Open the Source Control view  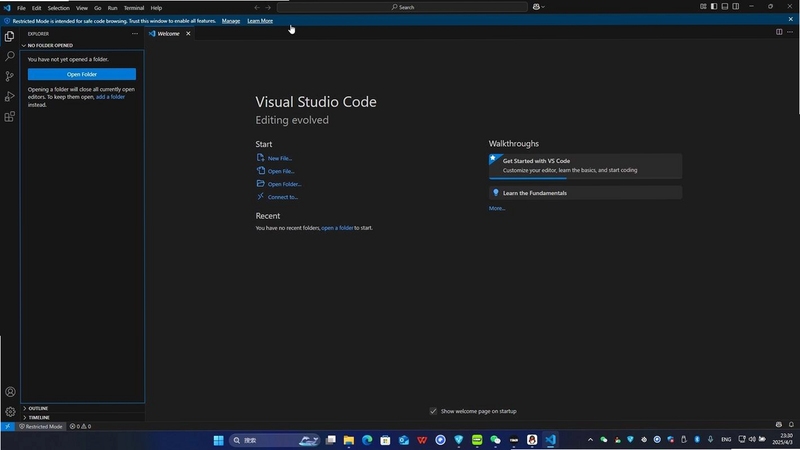tap(10, 77)
